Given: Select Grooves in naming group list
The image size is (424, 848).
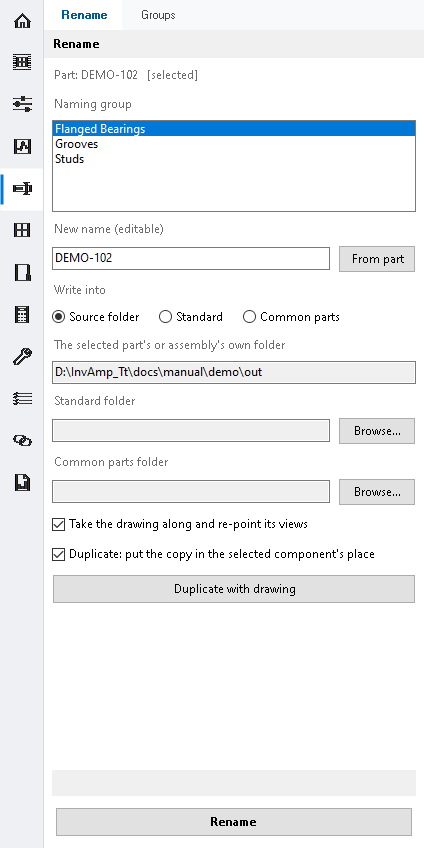Looking at the screenshot, I should click(234, 144).
